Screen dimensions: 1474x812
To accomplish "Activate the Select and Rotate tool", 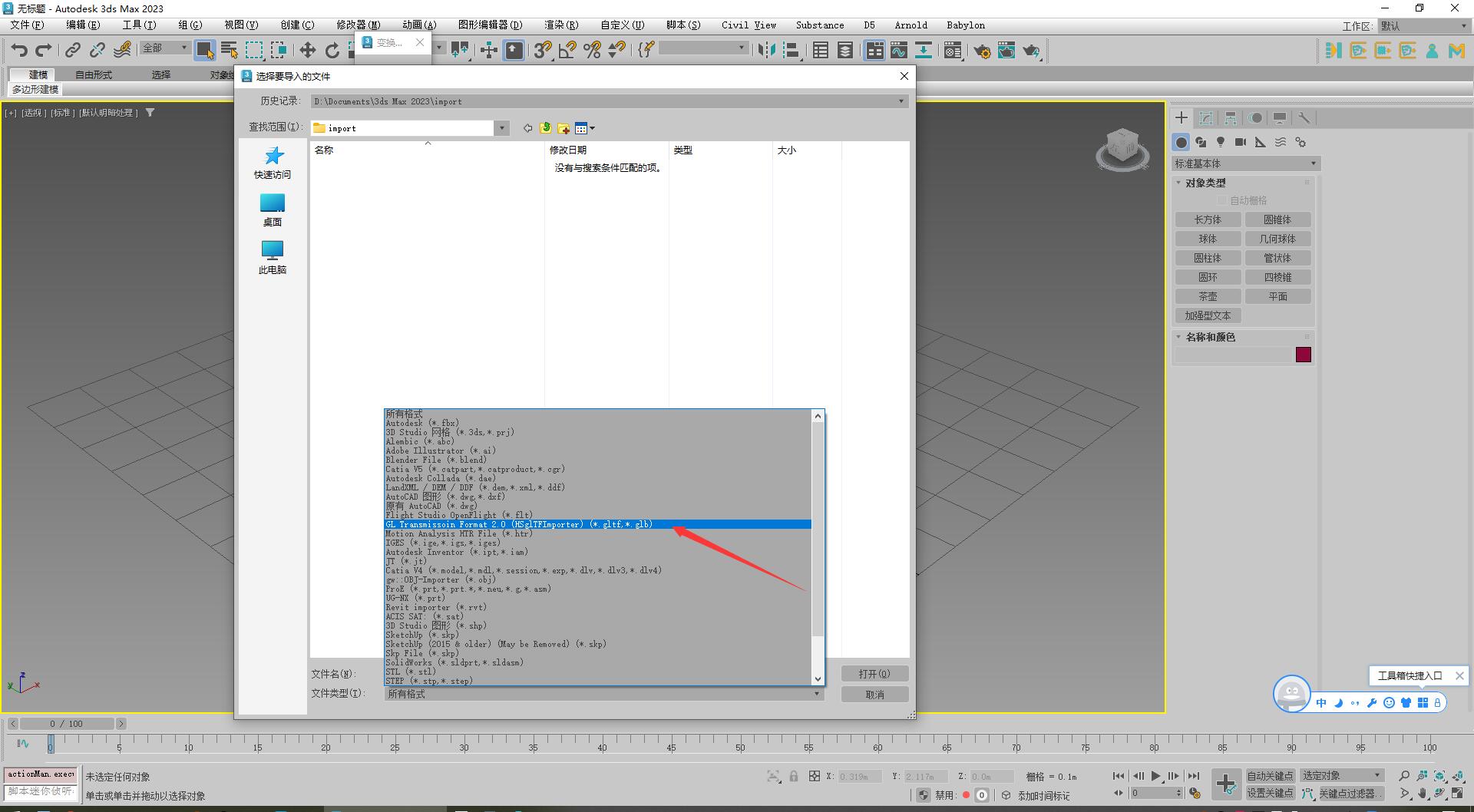I will pyautogui.click(x=332, y=51).
